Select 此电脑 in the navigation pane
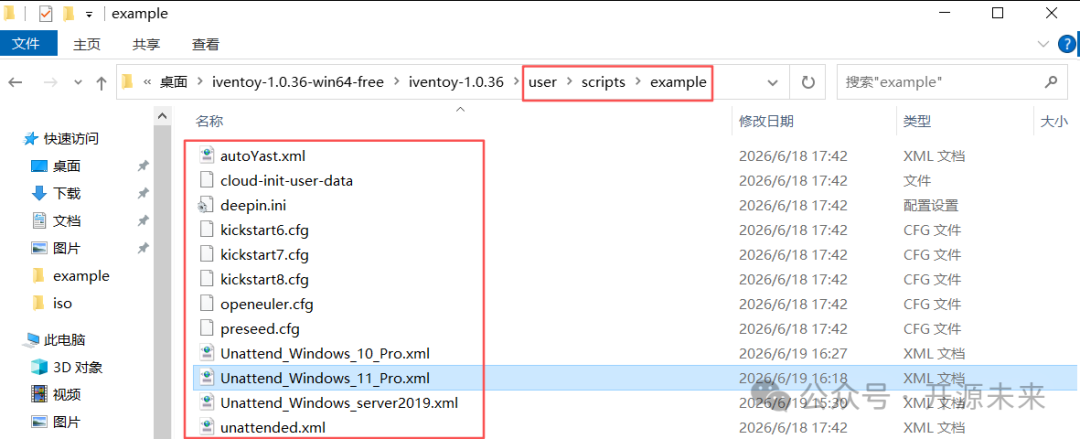1080x439 pixels. coord(64,340)
